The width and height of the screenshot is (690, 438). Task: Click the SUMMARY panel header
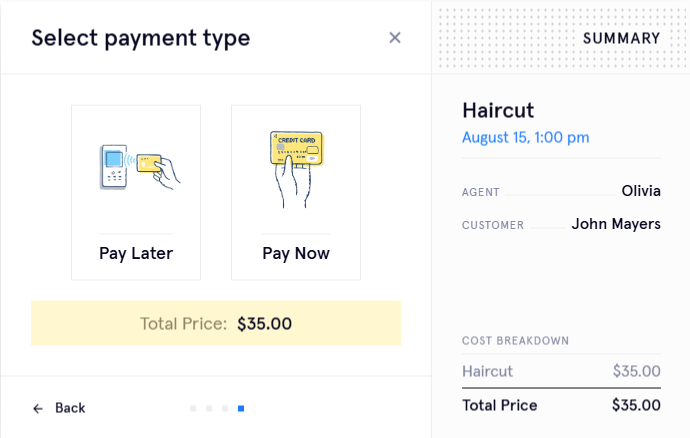point(621,39)
